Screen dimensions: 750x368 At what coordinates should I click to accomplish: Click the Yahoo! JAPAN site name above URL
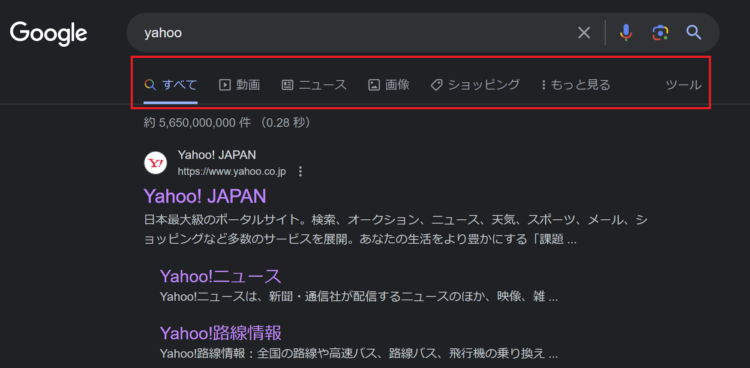click(x=217, y=155)
